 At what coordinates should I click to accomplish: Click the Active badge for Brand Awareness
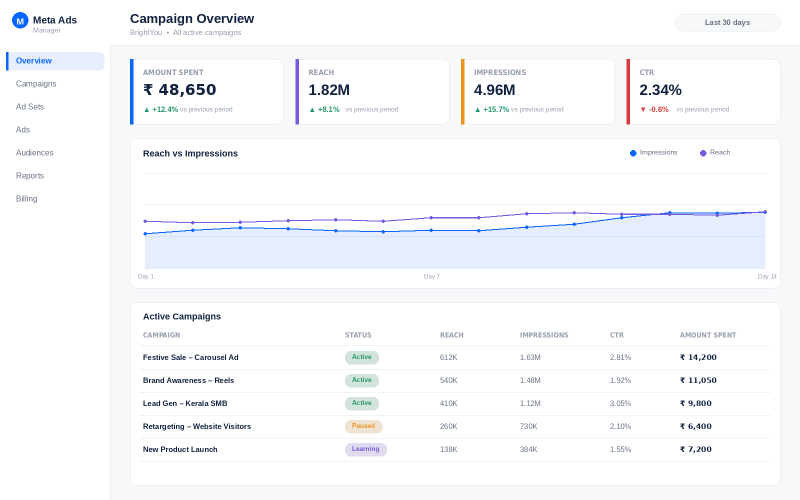pyautogui.click(x=362, y=380)
